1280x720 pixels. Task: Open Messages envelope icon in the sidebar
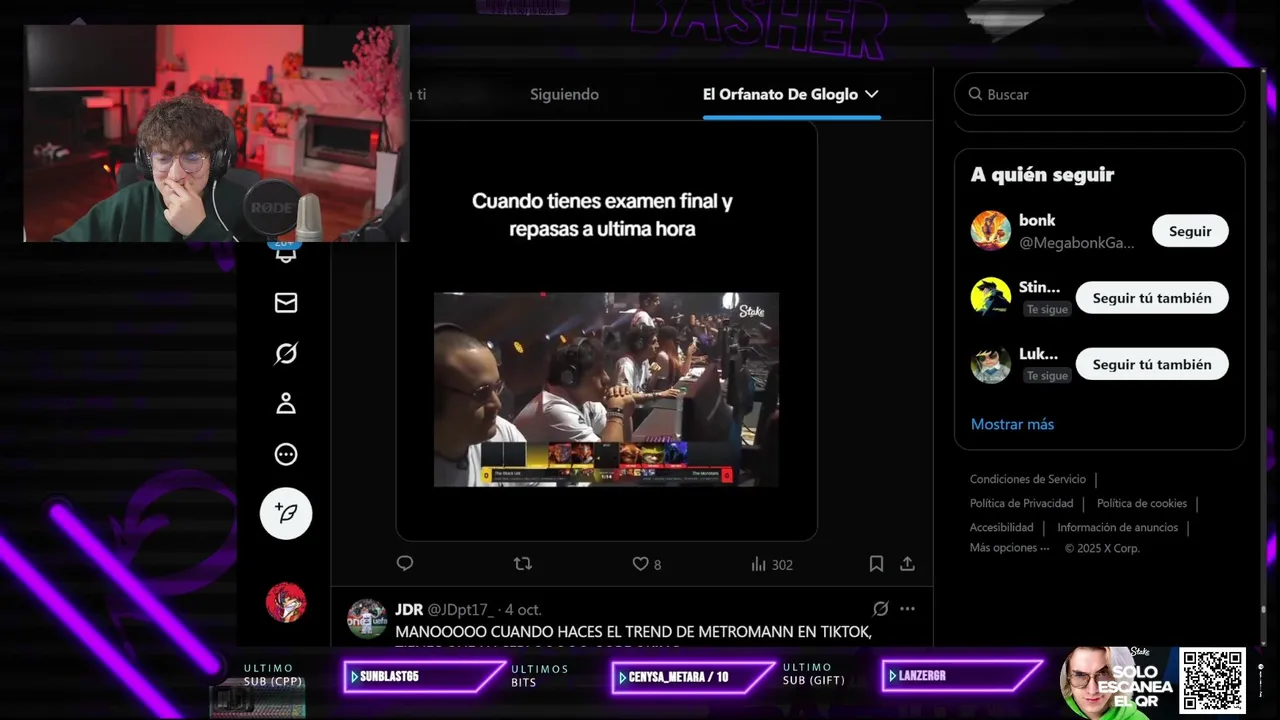coord(286,302)
